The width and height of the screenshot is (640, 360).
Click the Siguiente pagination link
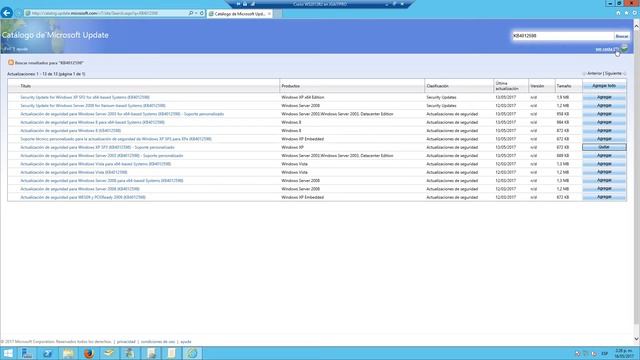(613, 73)
